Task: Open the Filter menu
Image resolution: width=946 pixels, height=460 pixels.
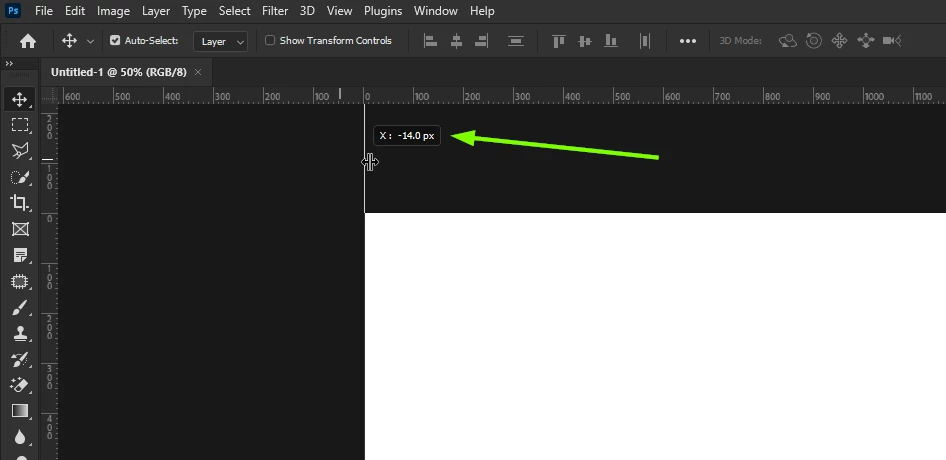Action: (275, 11)
